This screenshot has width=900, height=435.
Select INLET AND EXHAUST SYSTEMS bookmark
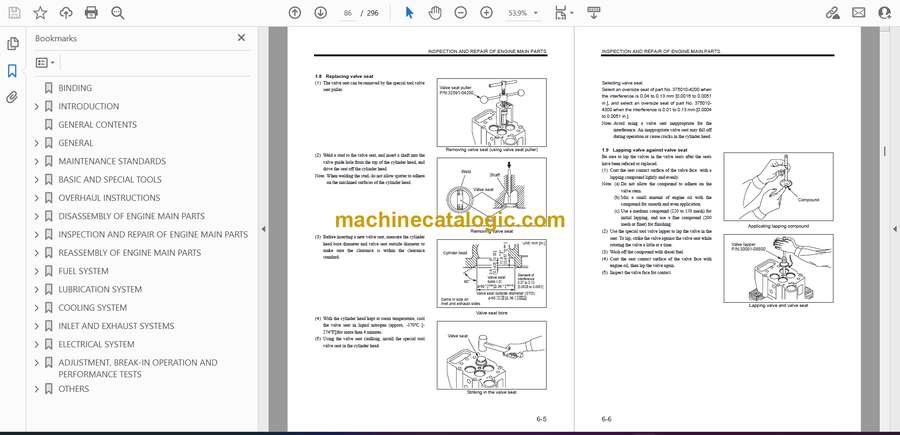(x=116, y=326)
